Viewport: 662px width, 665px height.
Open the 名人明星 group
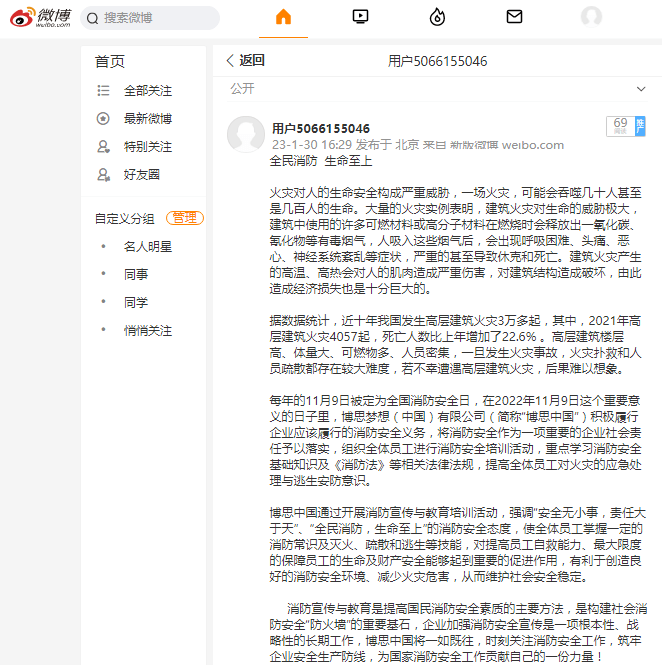click(148, 247)
